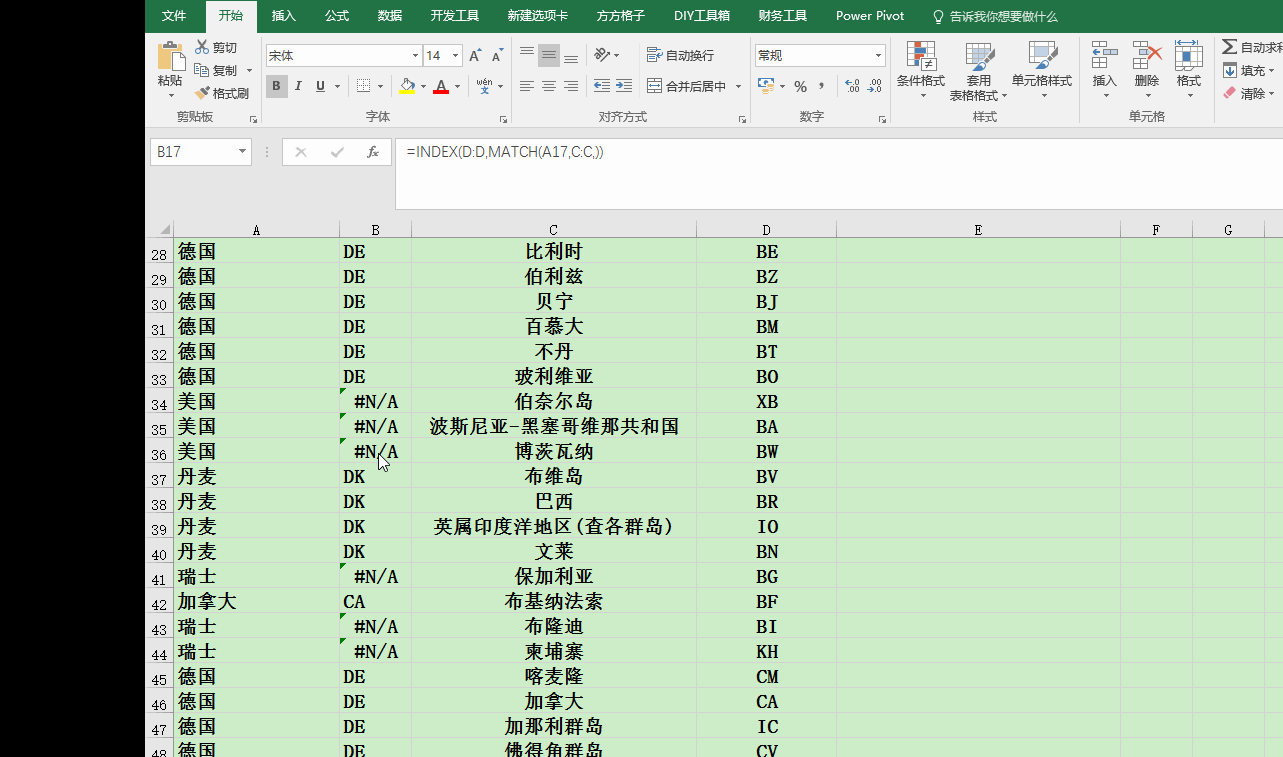Screen dimensions: 1283x757
Task: Open the number format dropdown 常规
Action: (x=879, y=56)
